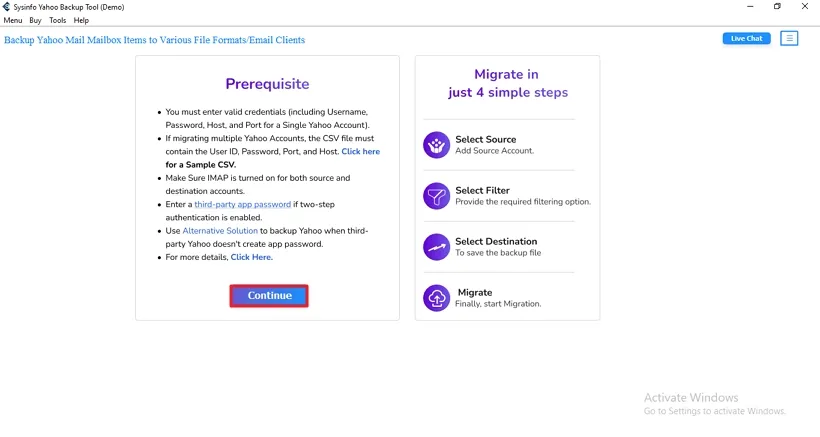Click the Select Source crown icon
The image size is (820, 437).
click(437, 145)
